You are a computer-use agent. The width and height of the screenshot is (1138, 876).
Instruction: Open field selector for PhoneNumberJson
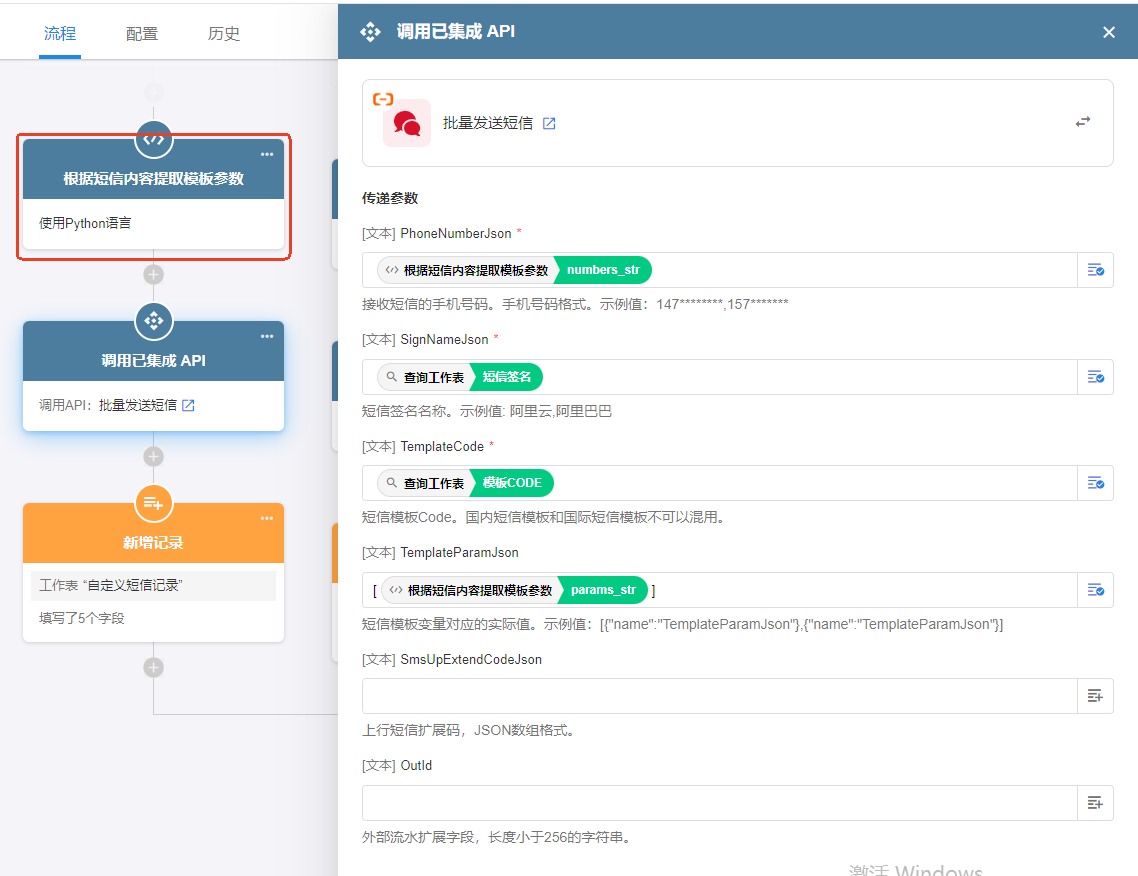tap(1095, 270)
